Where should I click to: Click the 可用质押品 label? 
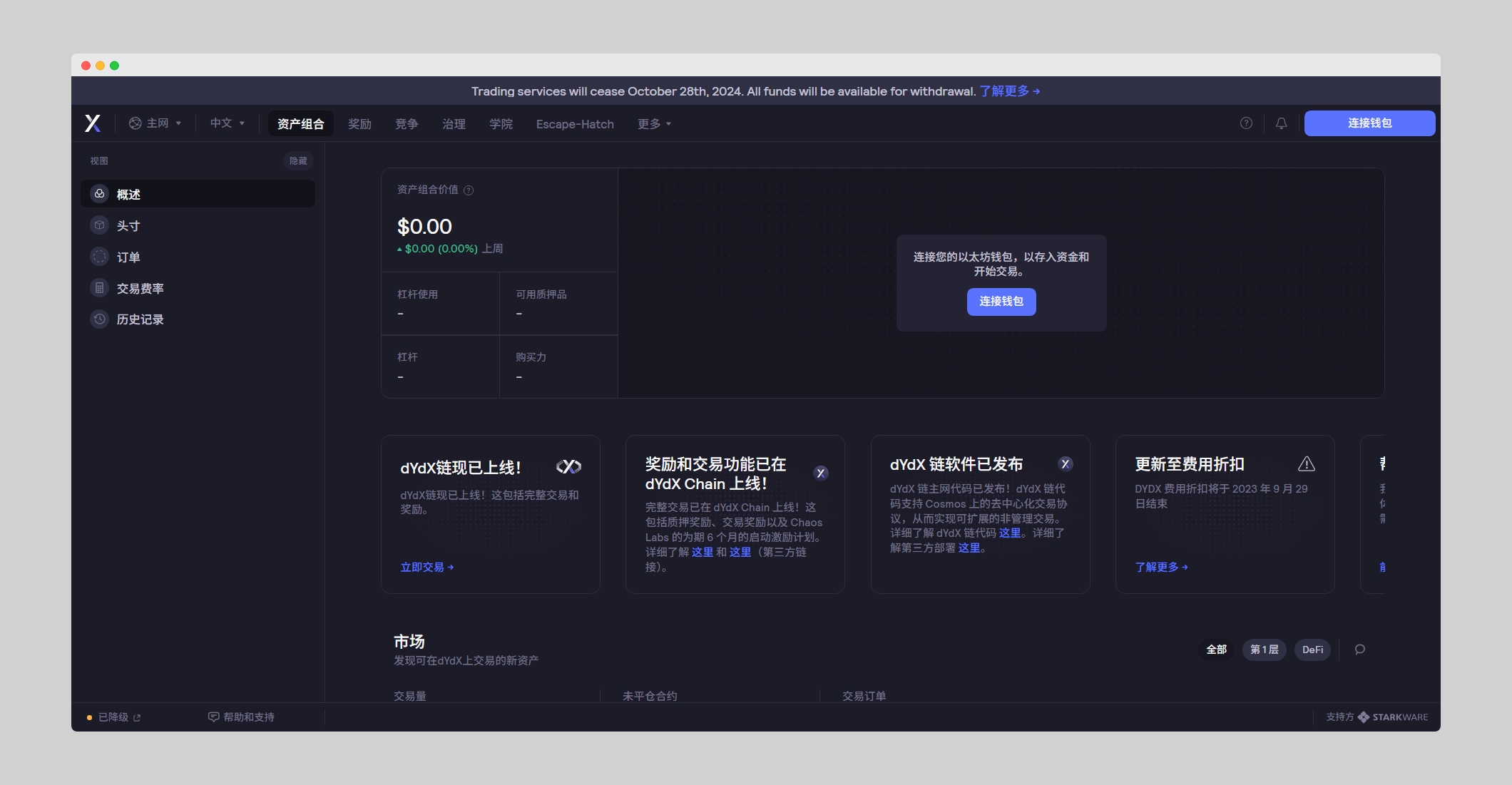[541, 294]
